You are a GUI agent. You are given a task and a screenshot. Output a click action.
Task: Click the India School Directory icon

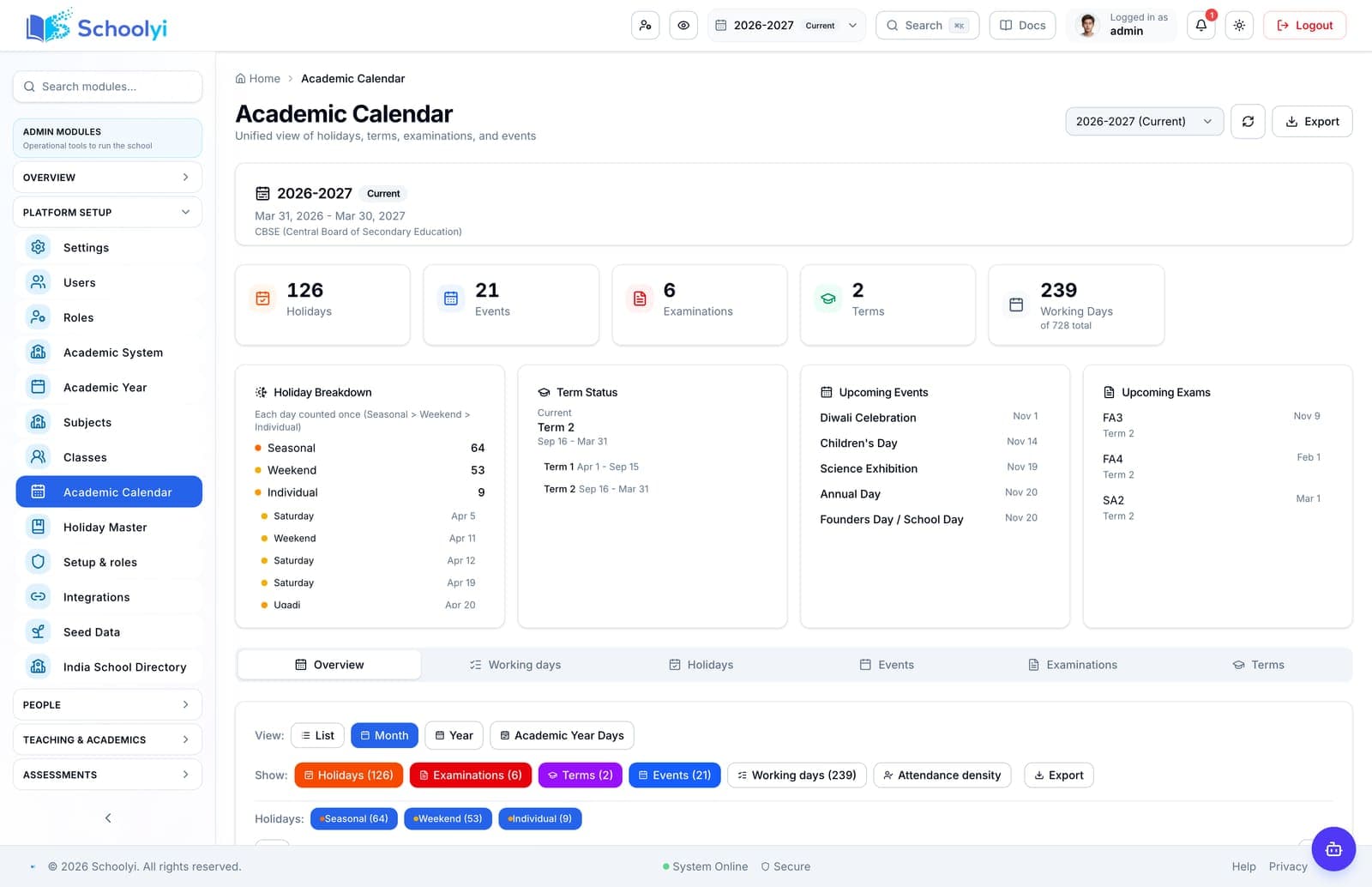38,667
